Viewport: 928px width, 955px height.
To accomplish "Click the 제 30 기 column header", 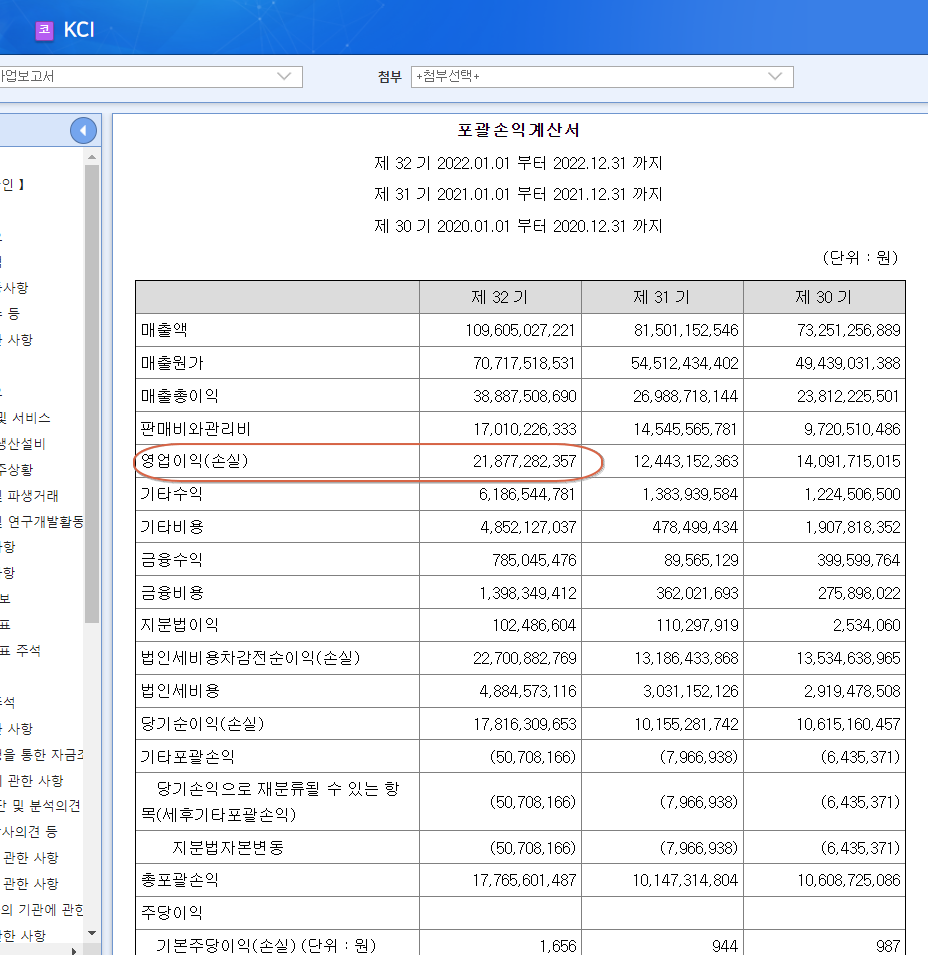I will 824,297.
